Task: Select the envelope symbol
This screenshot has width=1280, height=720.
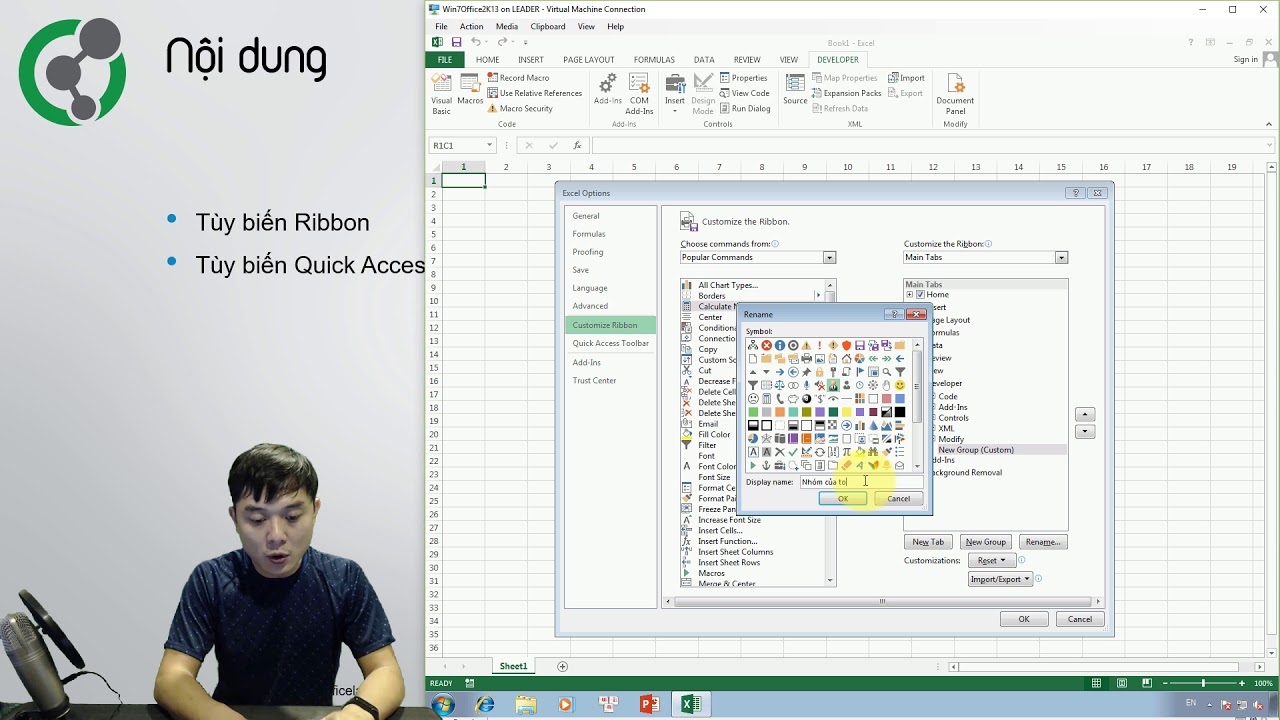Action: [900, 465]
